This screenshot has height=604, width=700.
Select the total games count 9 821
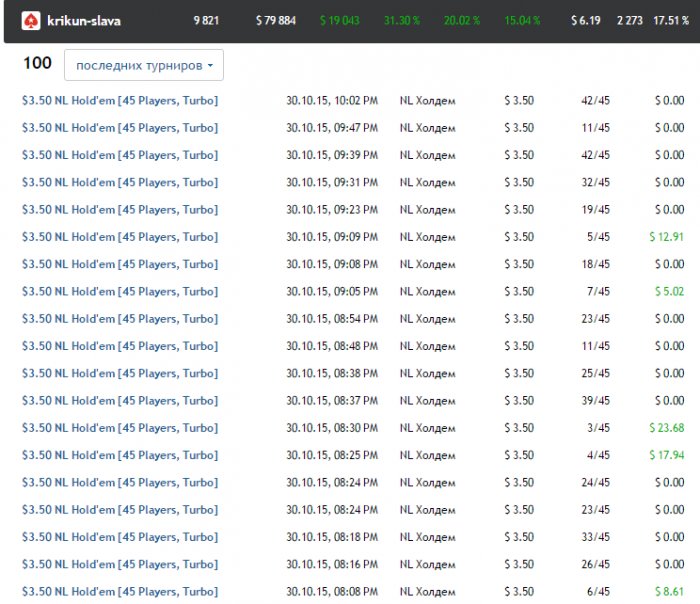click(206, 21)
